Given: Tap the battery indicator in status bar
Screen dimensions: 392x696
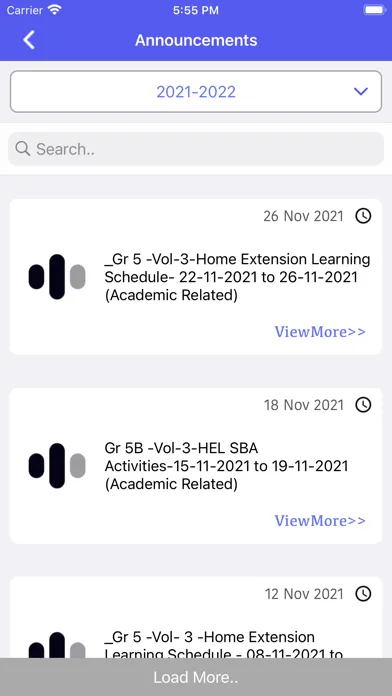Looking at the screenshot, I should pos(375,10).
